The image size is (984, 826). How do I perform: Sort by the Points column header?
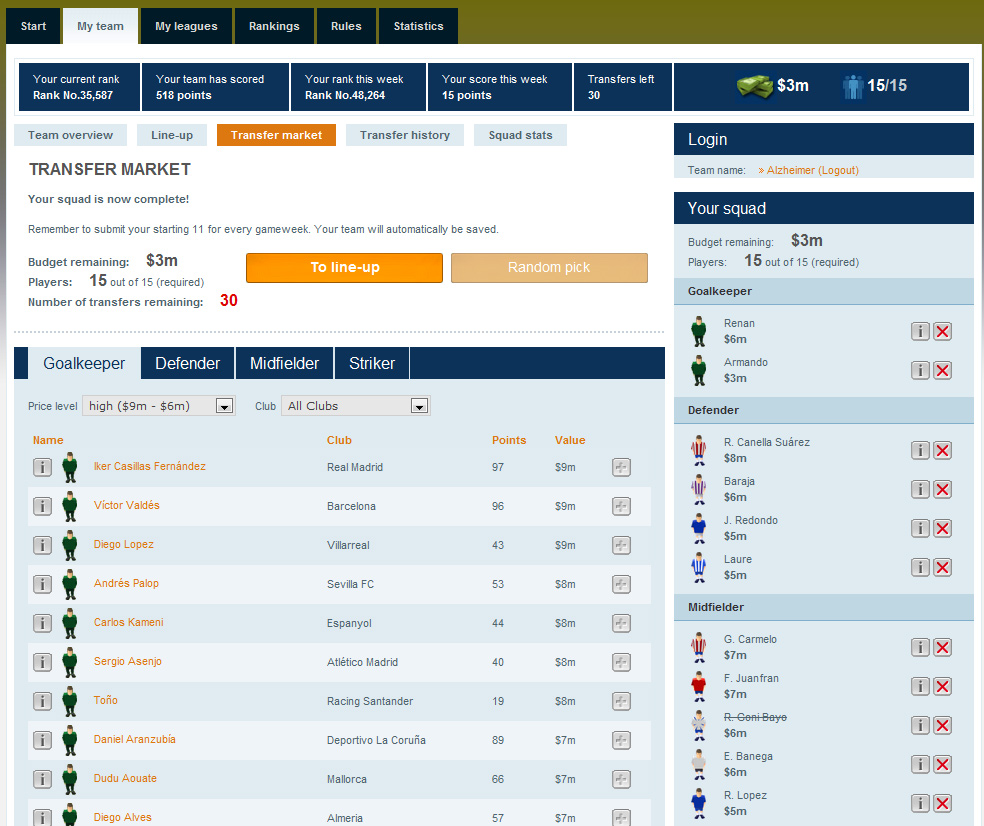pyautogui.click(x=509, y=440)
